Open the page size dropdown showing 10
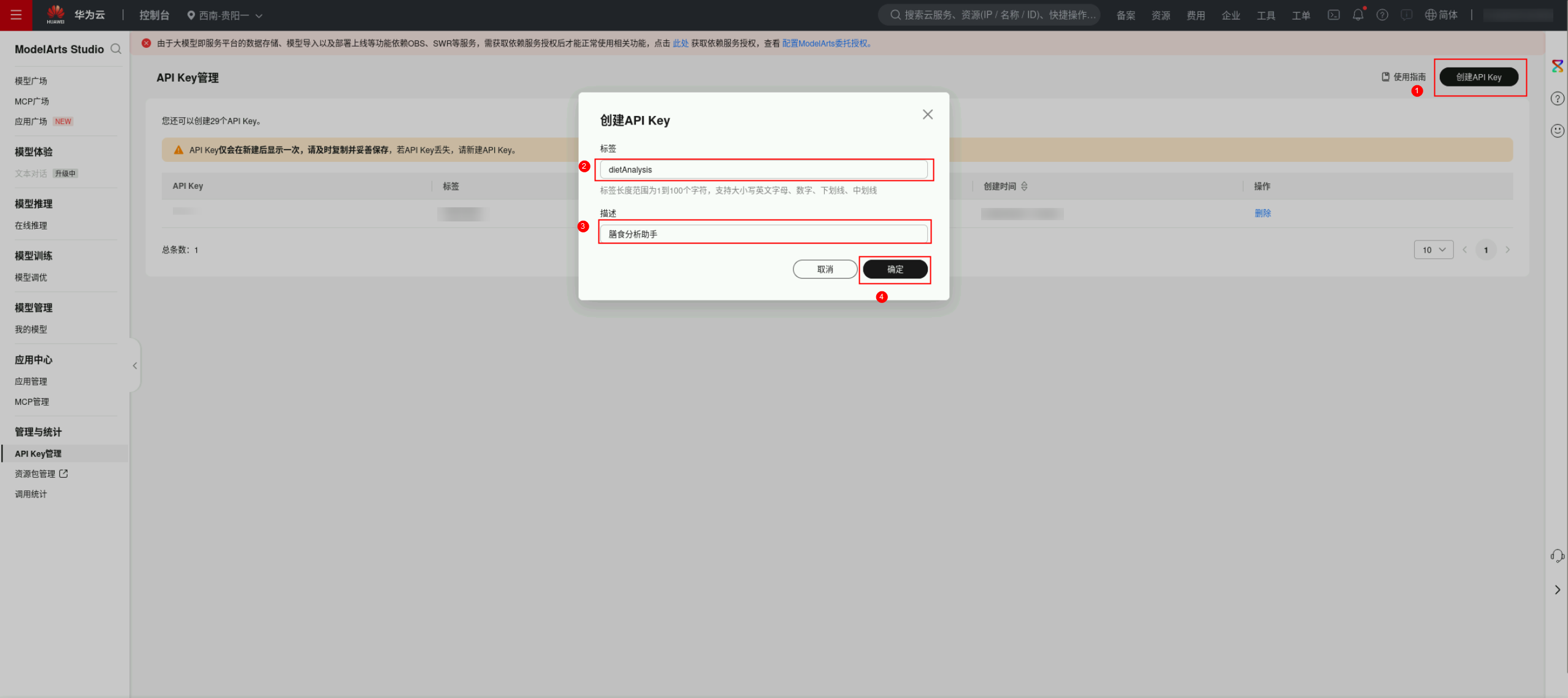This screenshot has width=1568, height=698. (x=1433, y=250)
